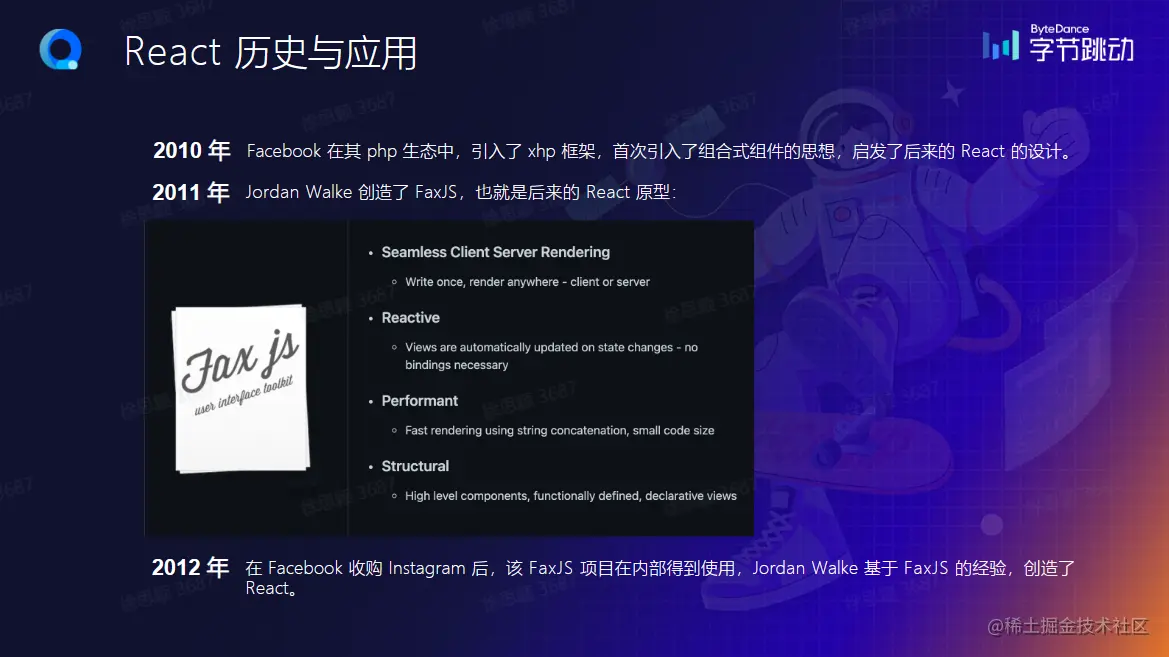
Task: Click the blue circular logo beside the title
Action: pyautogui.click(x=60, y=49)
